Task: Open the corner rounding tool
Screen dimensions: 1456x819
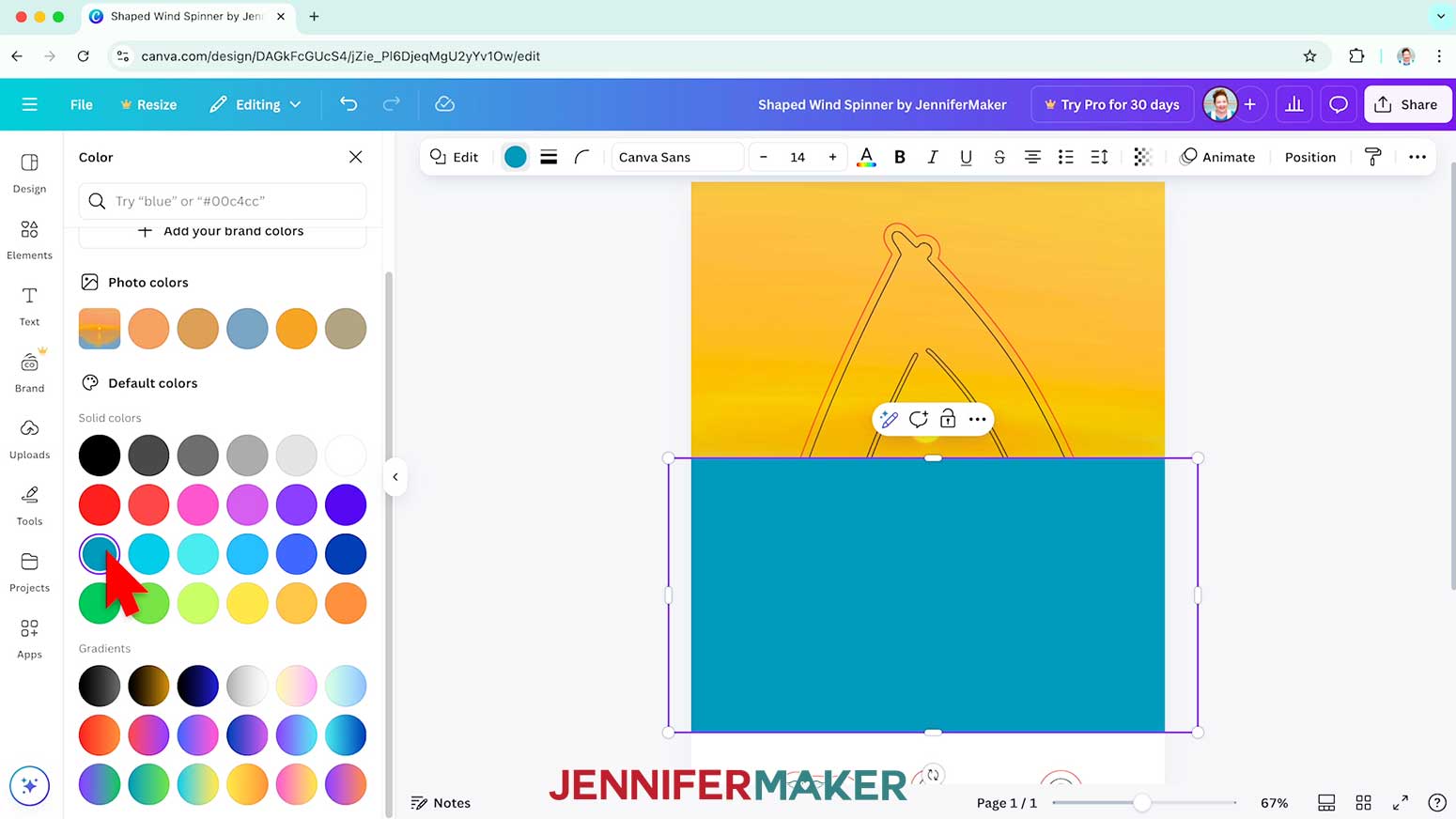Action: click(581, 157)
